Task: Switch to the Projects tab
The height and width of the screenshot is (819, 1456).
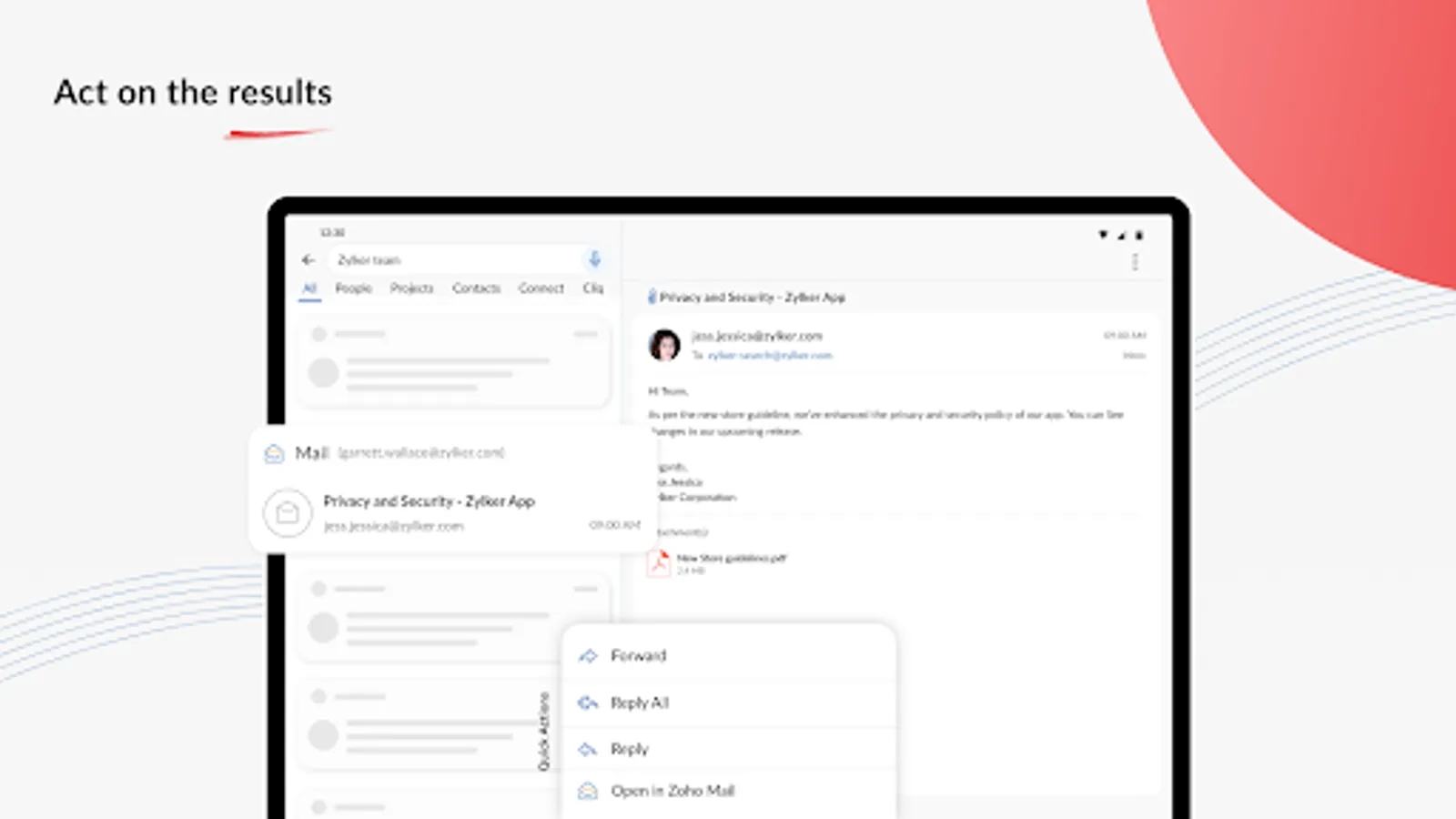Action: pos(411,288)
